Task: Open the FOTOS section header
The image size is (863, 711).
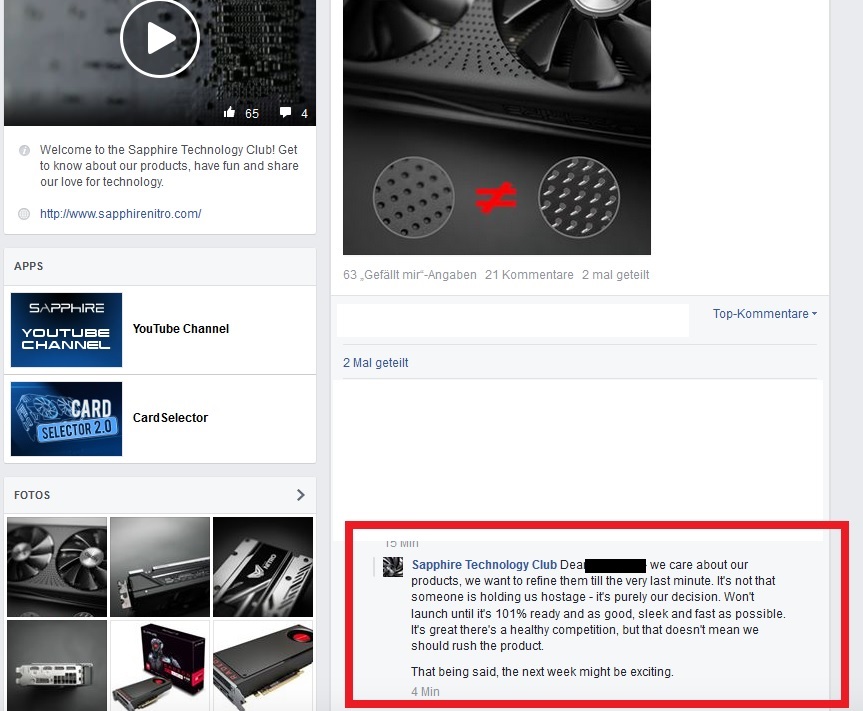Action: (32, 495)
